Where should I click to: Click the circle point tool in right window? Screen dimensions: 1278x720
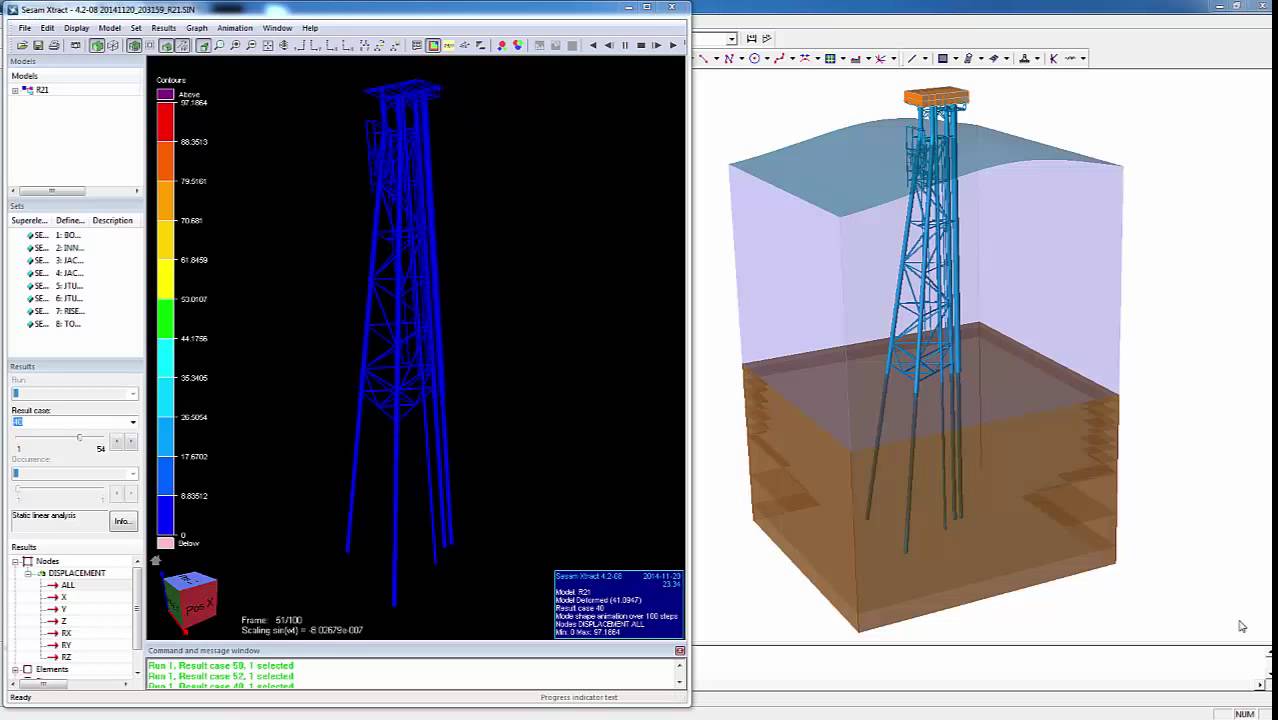[x=754, y=59]
